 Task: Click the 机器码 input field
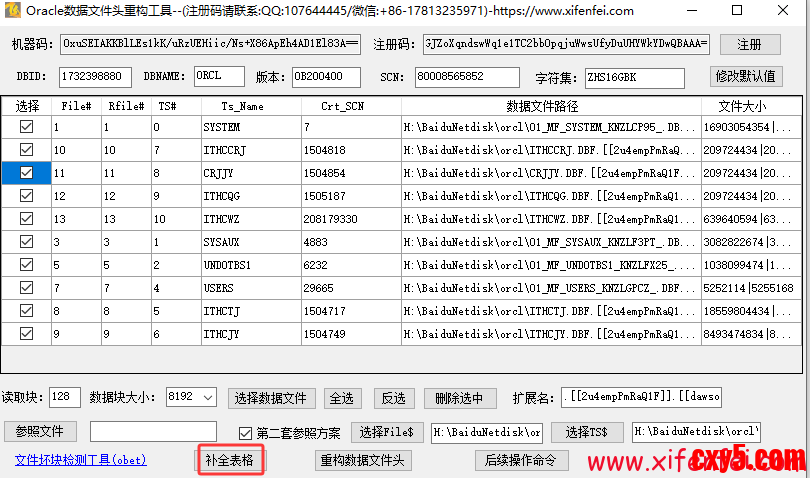point(210,44)
